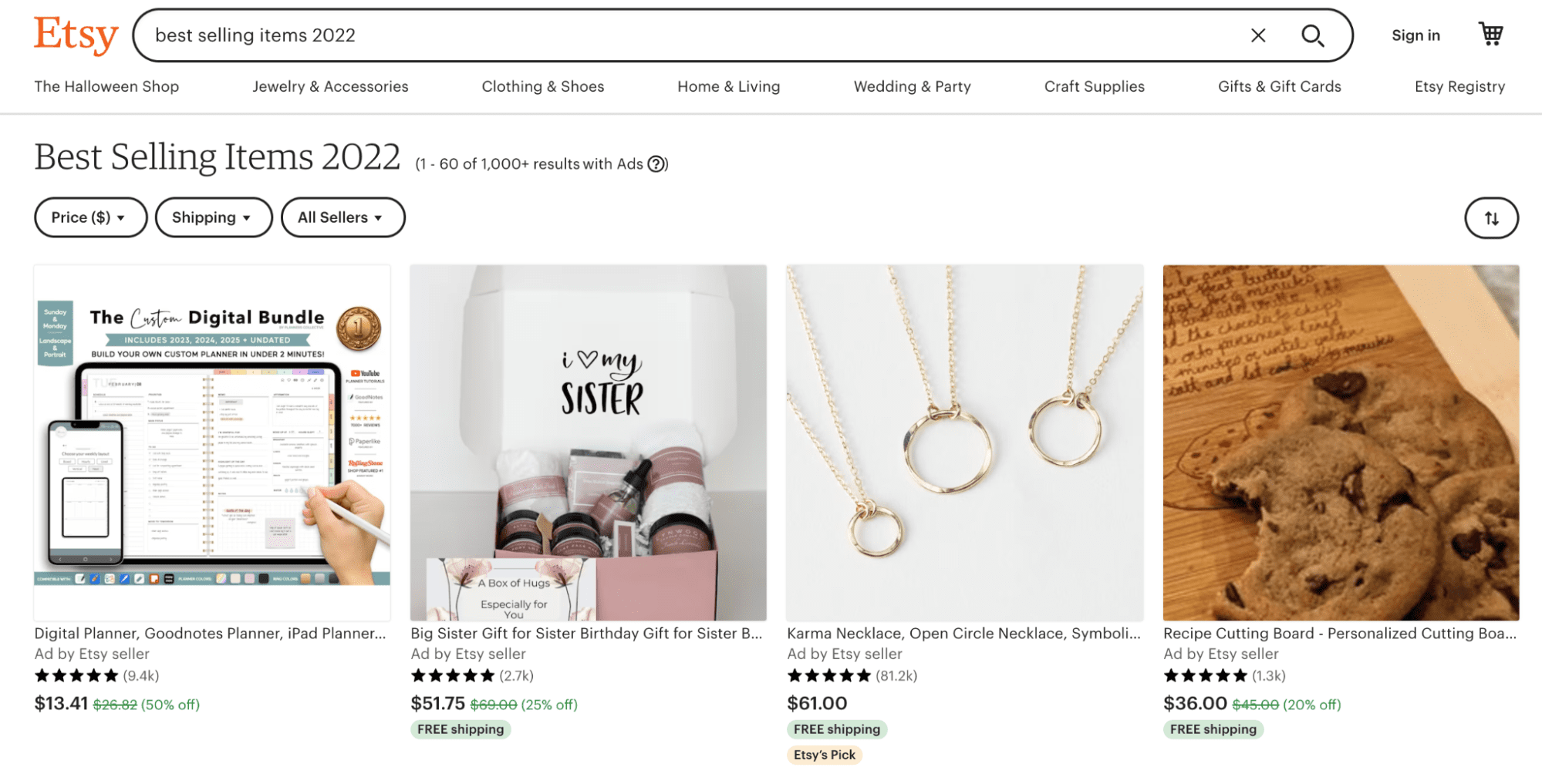Open The Halloween Shop menu item
The image size is (1542, 784).
coord(106,86)
